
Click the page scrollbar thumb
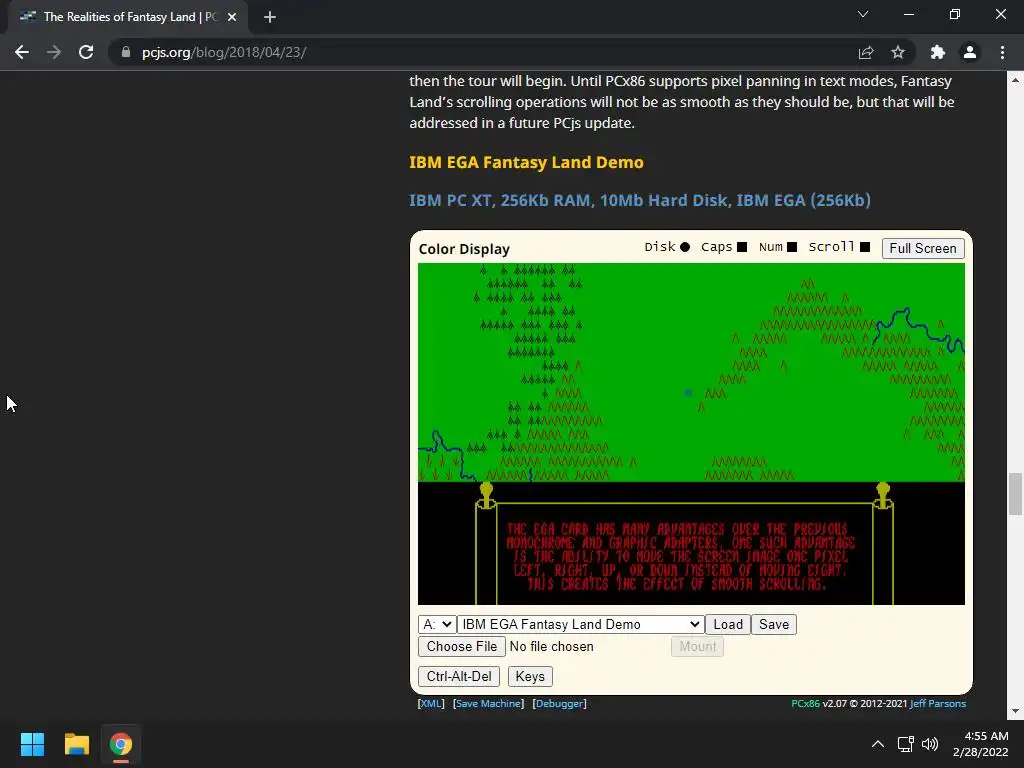1015,494
